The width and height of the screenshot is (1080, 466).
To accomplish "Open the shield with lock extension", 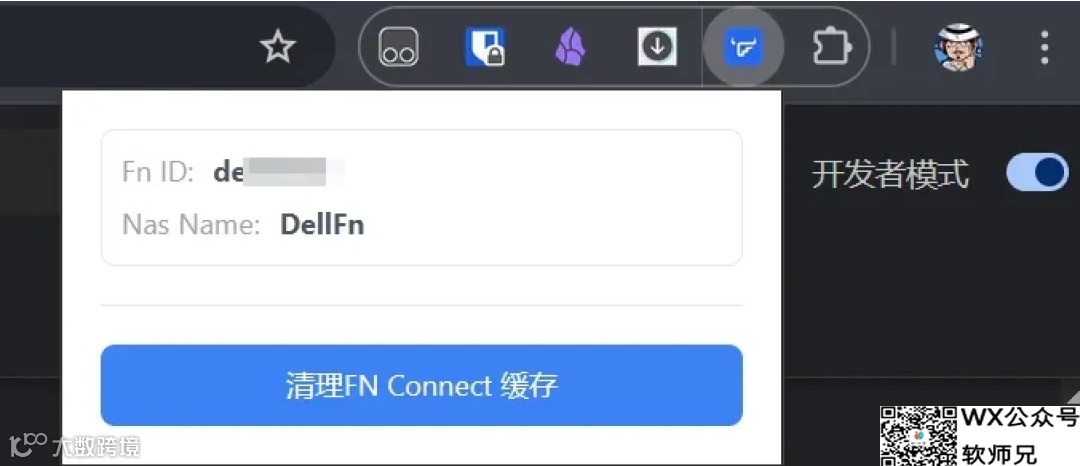I will 484,47.
